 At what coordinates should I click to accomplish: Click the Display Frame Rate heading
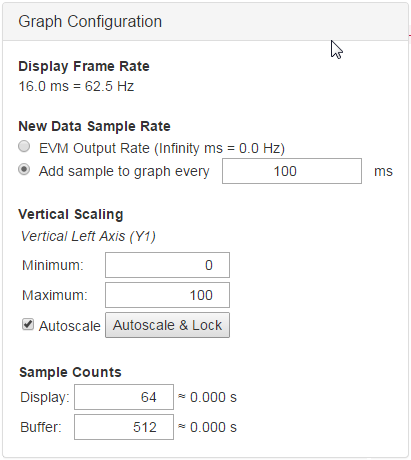(84, 66)
